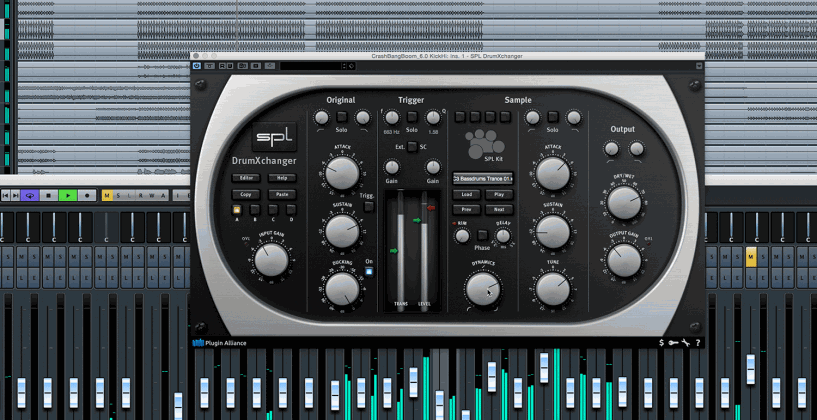Toggle the purple cycle loop button

point(30,195)
